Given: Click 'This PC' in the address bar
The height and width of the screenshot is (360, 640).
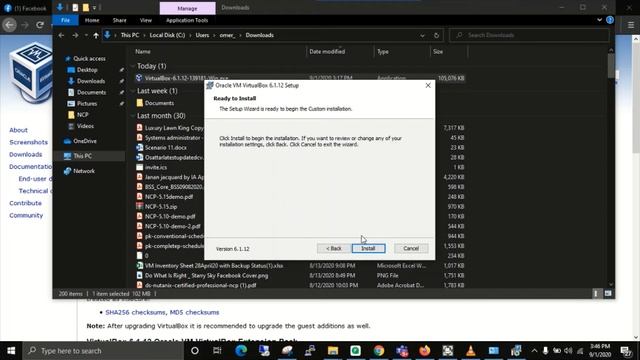Looking at the screenshot, I should click(x=130, y=35).
